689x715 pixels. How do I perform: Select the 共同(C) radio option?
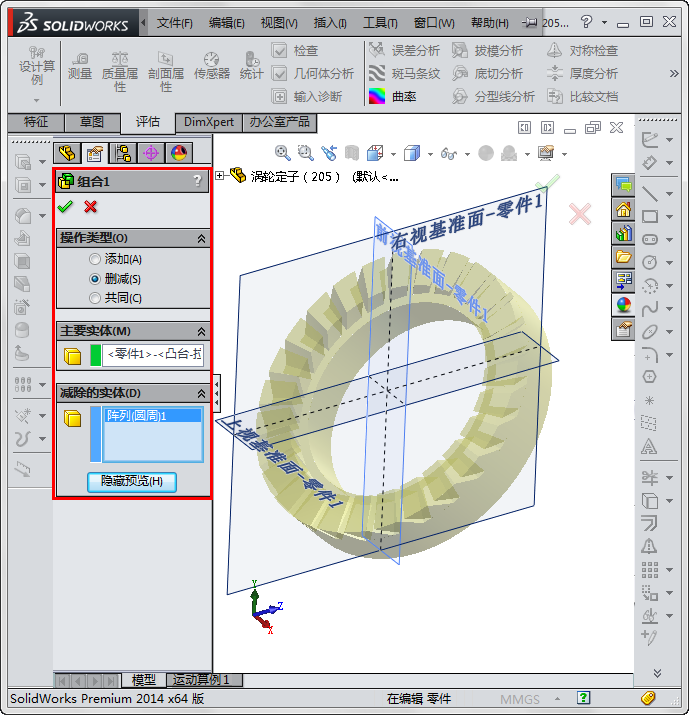[x=95, y=298]
